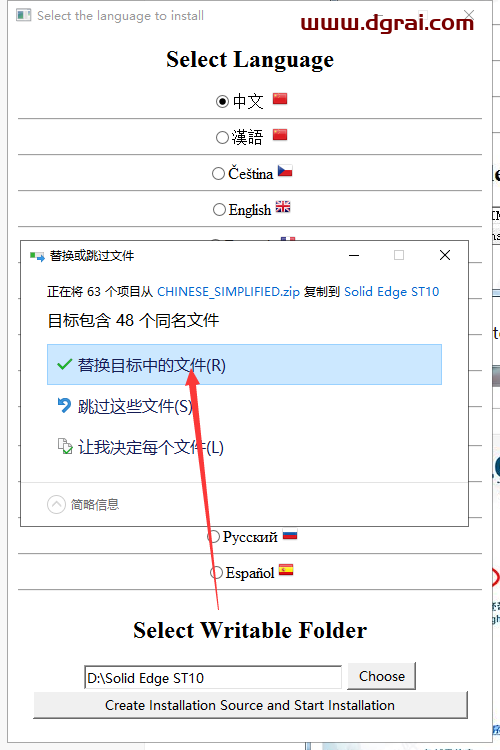
Task: Click the Spanish flag icon
Action: point(286,570)
